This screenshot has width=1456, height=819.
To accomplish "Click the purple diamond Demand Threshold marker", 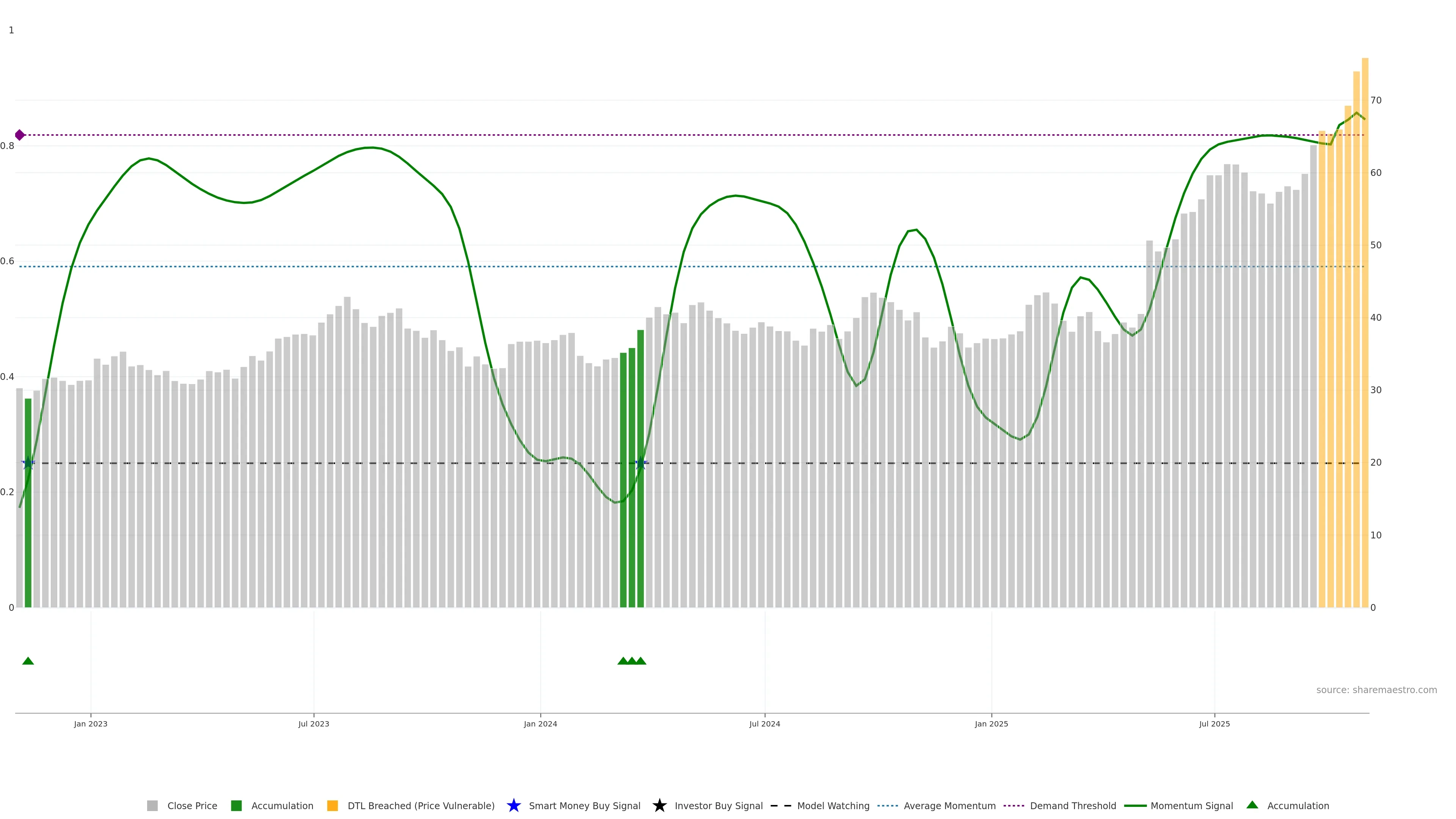I will coord(20,135).
